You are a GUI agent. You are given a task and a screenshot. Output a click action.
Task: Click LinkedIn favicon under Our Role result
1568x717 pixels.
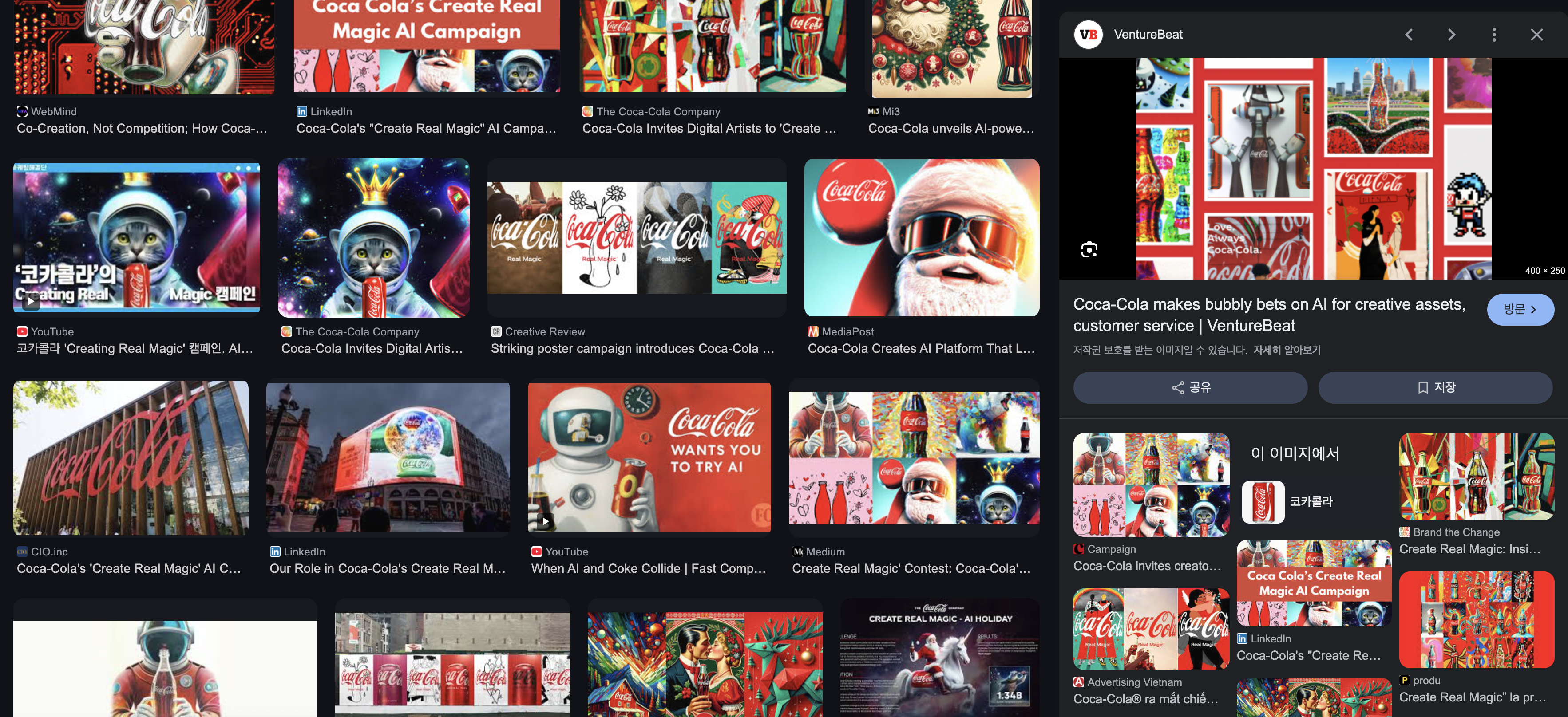pyautogui.click(x=274, y=552)
